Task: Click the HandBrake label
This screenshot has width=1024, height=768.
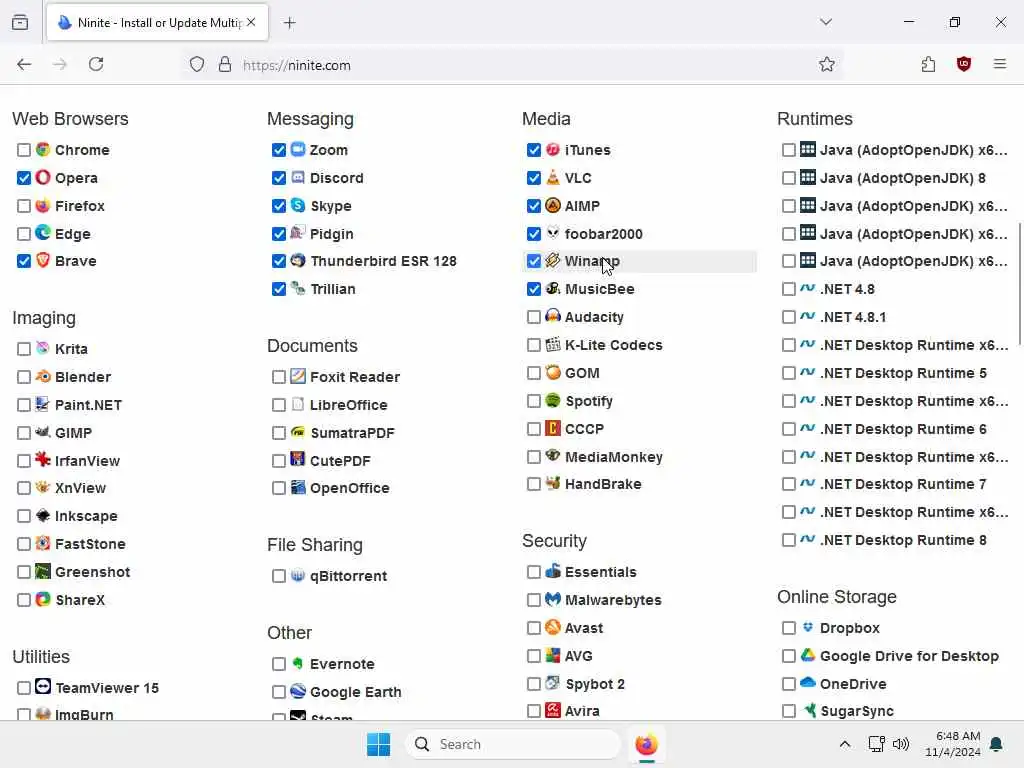Action: click(x=603, y=484)
